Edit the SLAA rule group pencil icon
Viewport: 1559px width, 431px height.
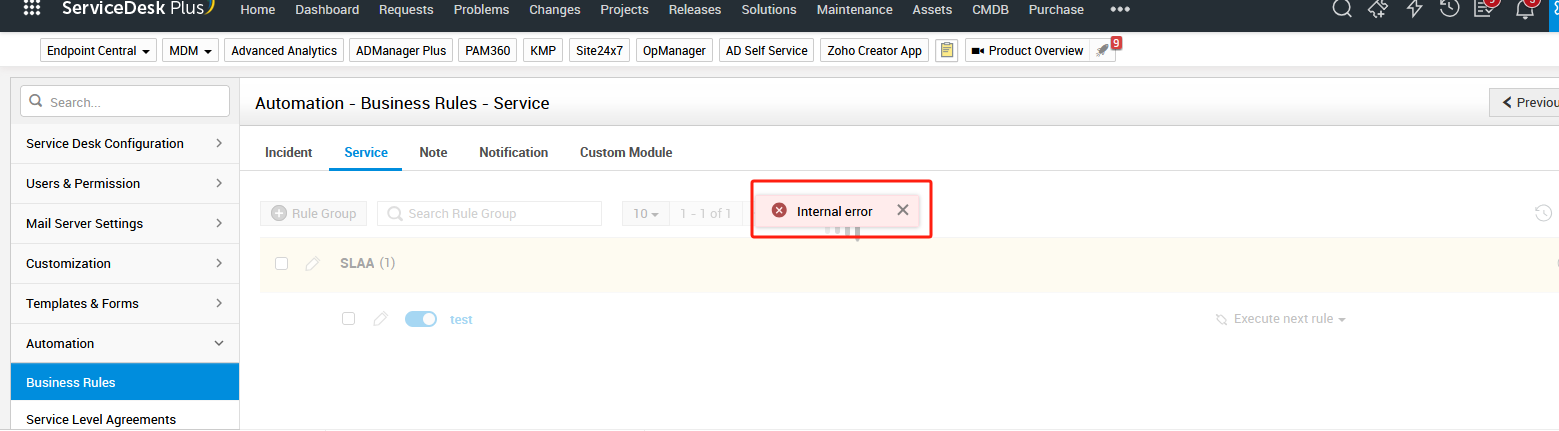coord(312,263)
